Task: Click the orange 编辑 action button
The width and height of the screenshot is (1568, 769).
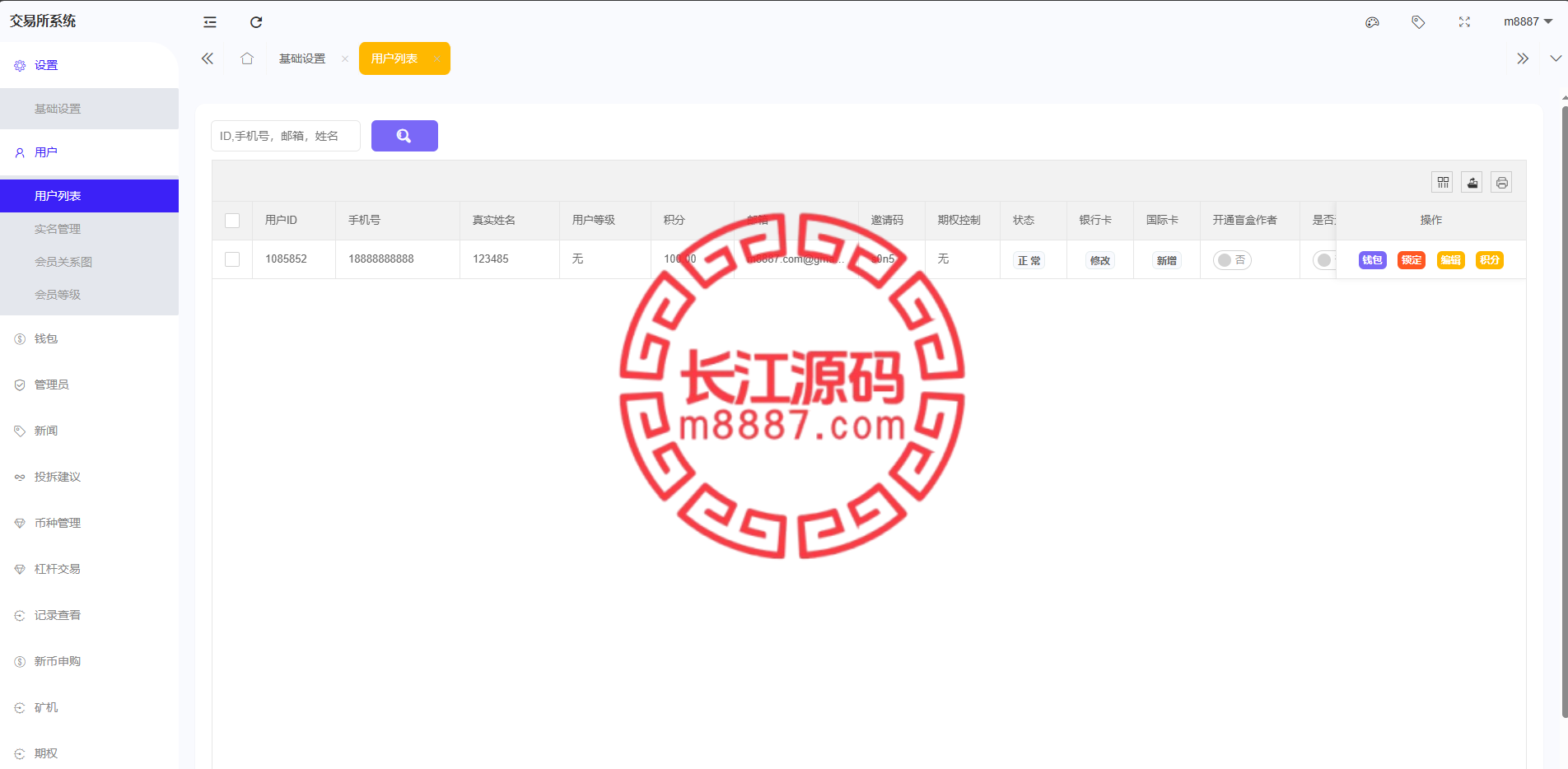Action: (x=1451, y=260)
